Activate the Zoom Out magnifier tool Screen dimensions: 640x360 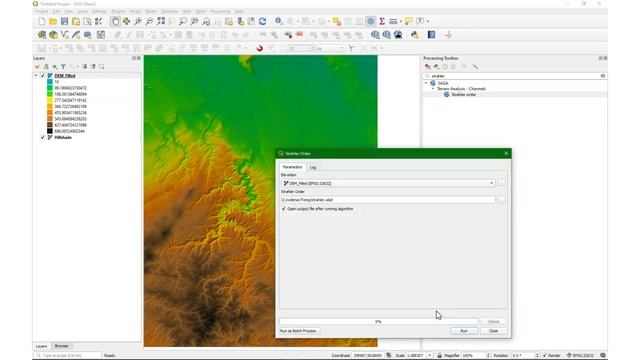tap(149, 21)
